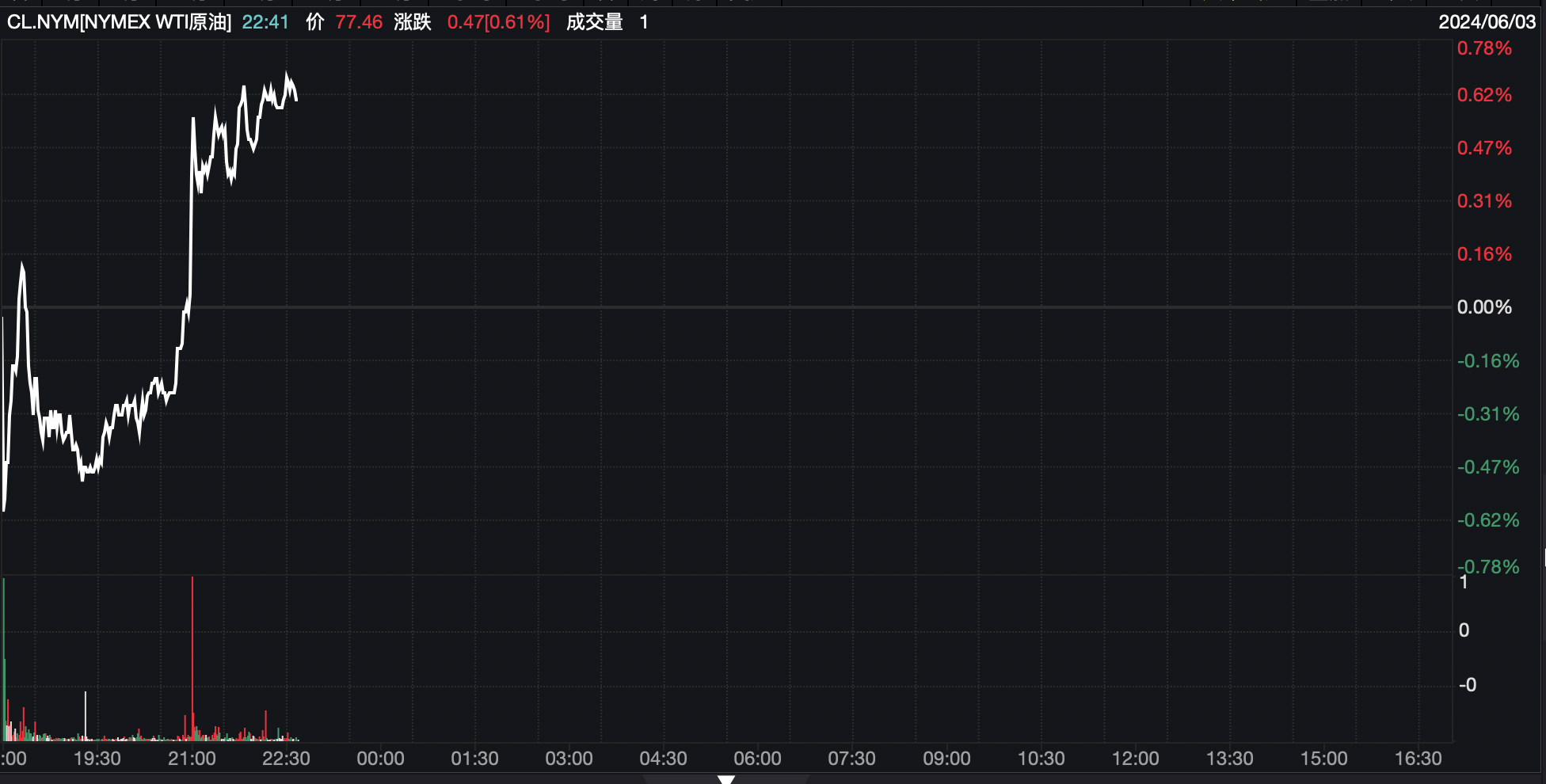Click the 22:30 time axis marker
Image resolution: width=1546 pixels, height=784 pixels.
[286, 759]
